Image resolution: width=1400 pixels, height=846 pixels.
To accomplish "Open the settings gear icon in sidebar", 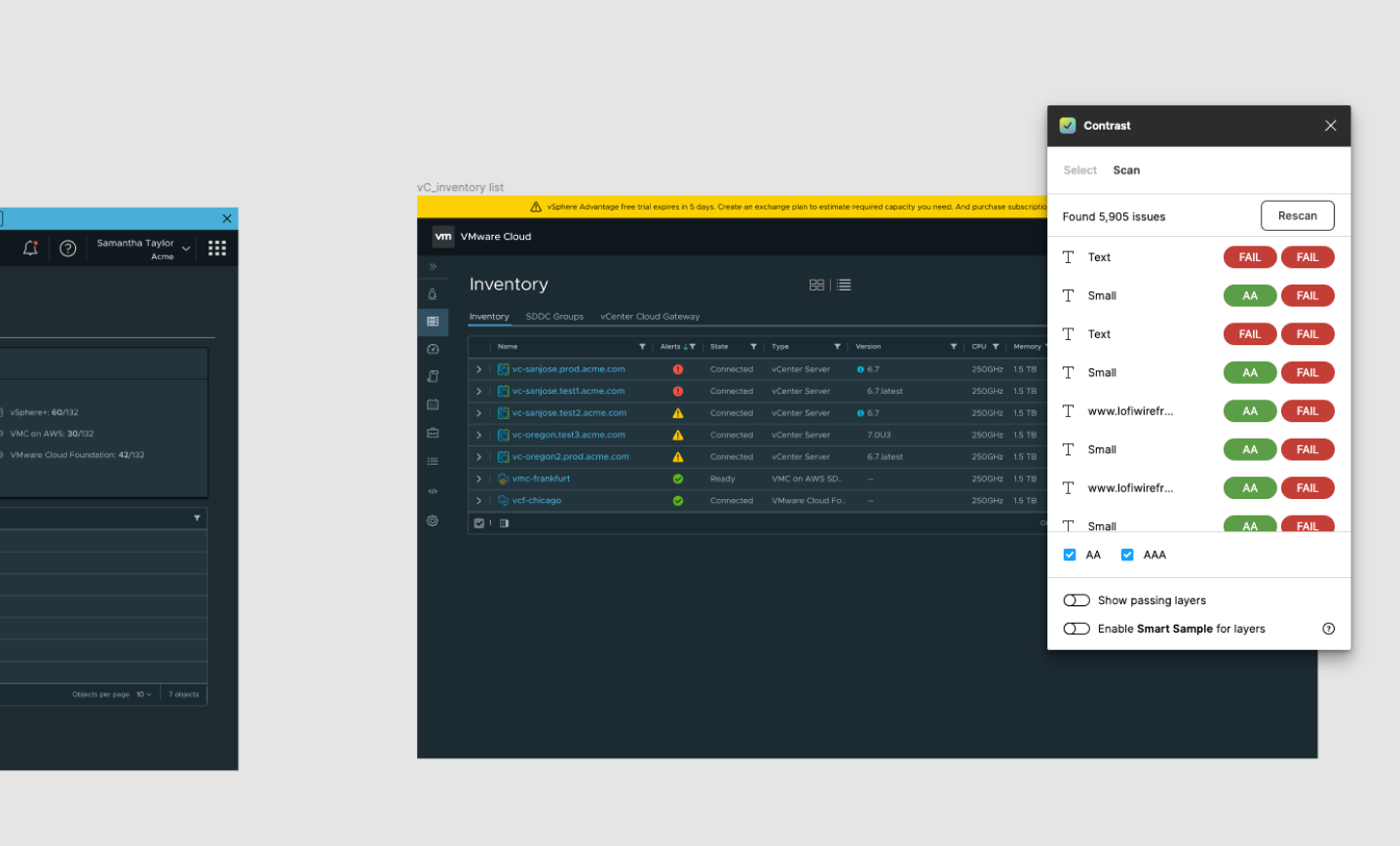I will (x=433, y=520).
